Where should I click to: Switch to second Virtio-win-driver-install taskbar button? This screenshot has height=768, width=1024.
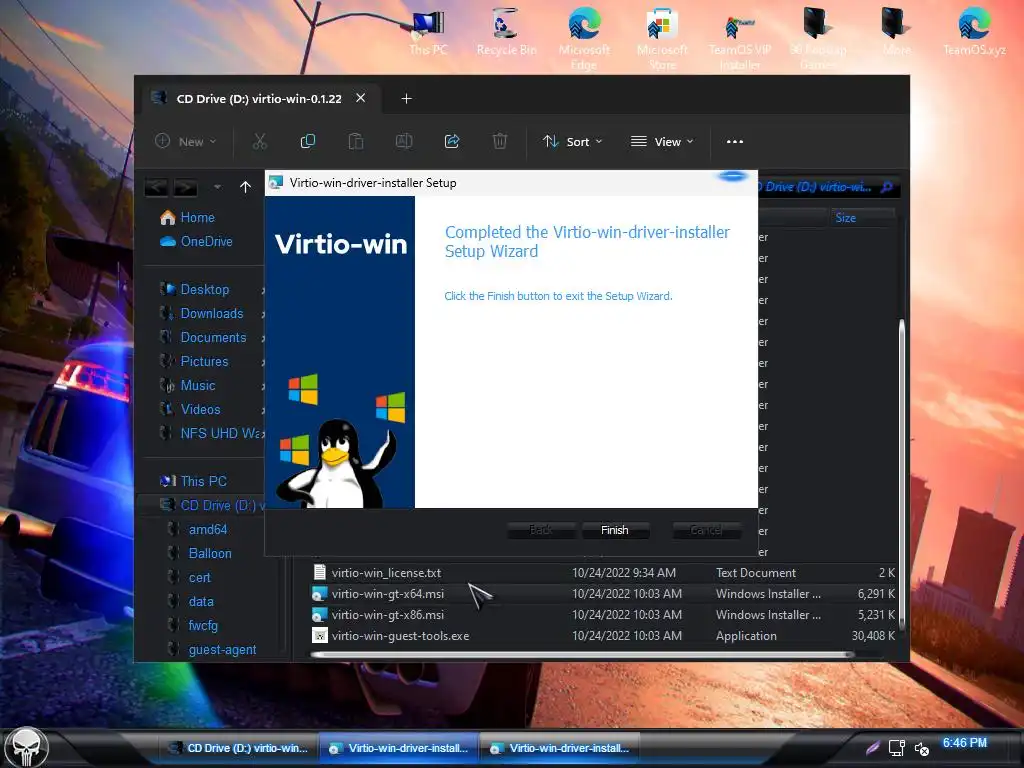tap(560, 748)
